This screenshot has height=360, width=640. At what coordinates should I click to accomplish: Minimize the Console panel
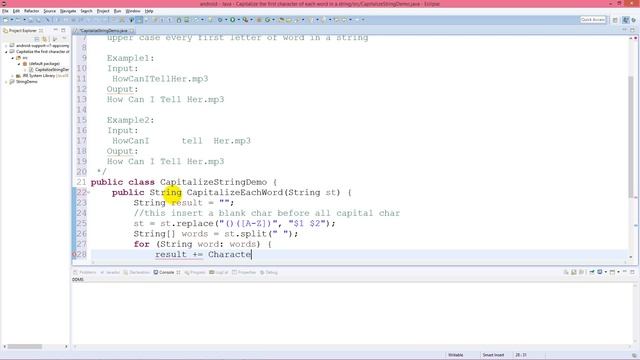click(624, 271)
